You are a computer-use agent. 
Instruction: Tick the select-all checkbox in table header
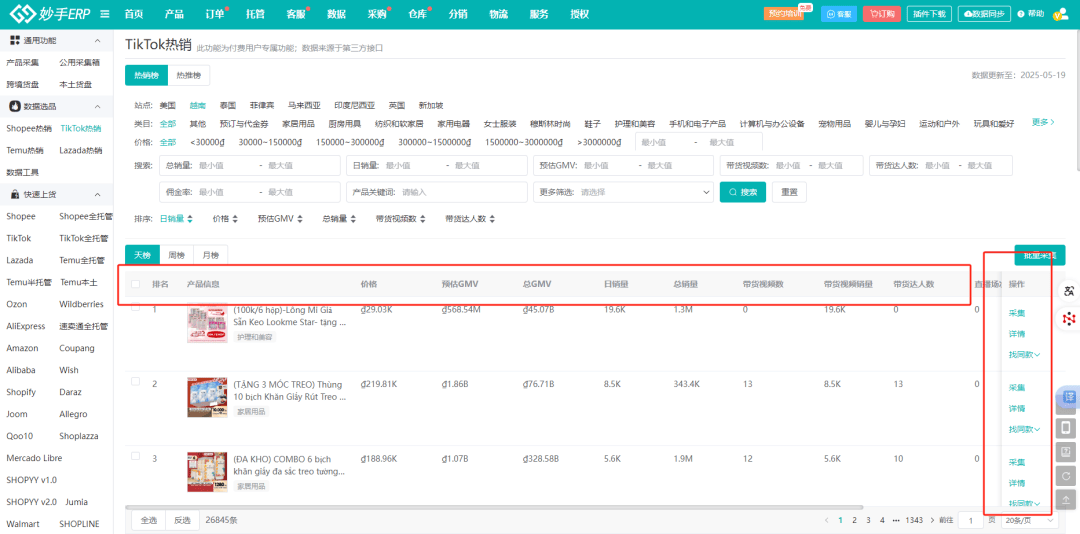(135, 284)
